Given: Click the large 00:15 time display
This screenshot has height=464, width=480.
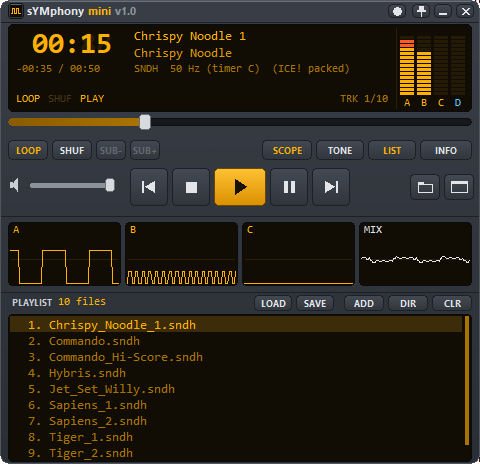Looking at the screenshot, I should point(72,44).
